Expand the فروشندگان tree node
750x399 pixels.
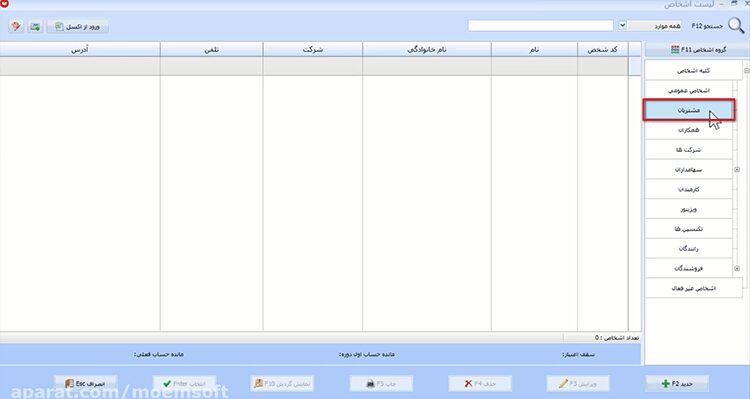[737, 268]
